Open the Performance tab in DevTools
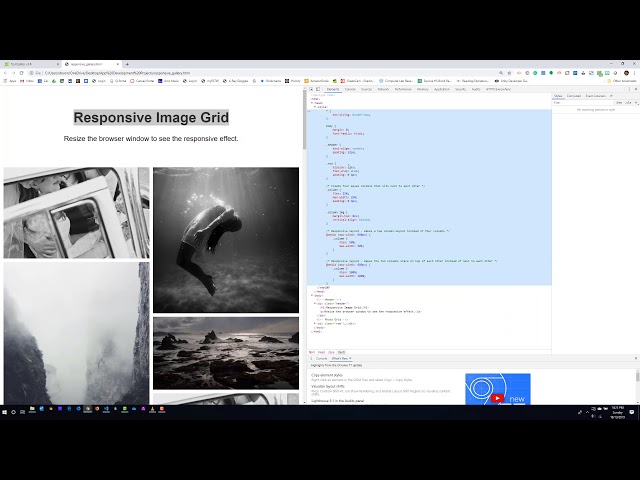The height and width of the screenshot is (480, 640). click(x=403, y=89)
